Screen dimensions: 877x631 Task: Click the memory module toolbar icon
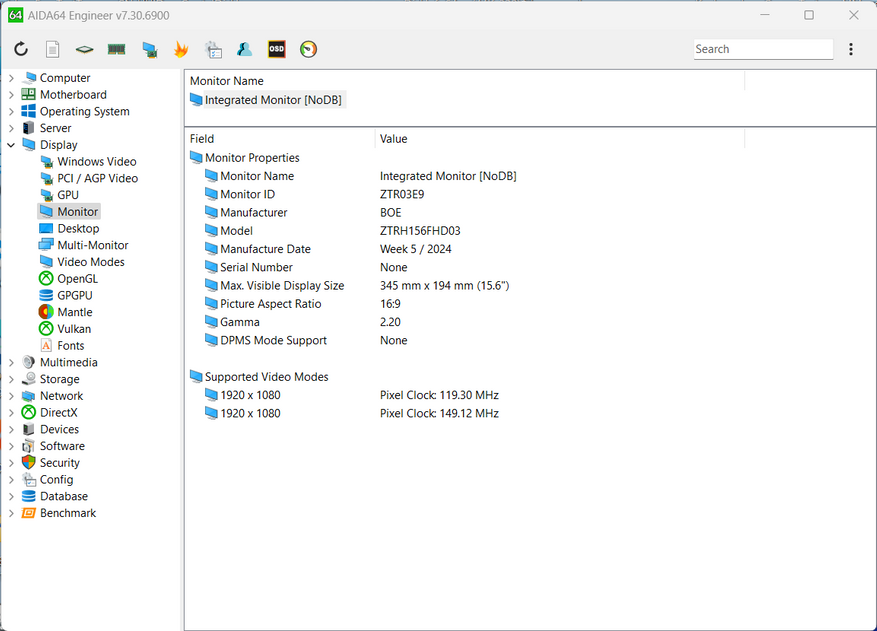[x=117, y=49]
